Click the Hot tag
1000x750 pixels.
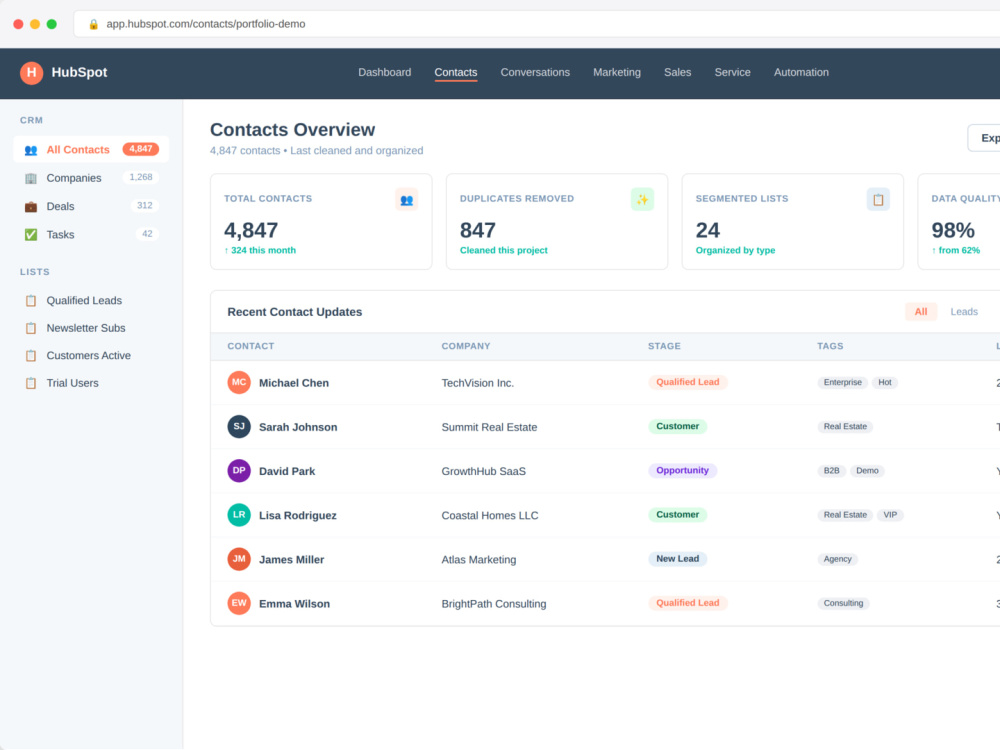[x=885, y=383]
